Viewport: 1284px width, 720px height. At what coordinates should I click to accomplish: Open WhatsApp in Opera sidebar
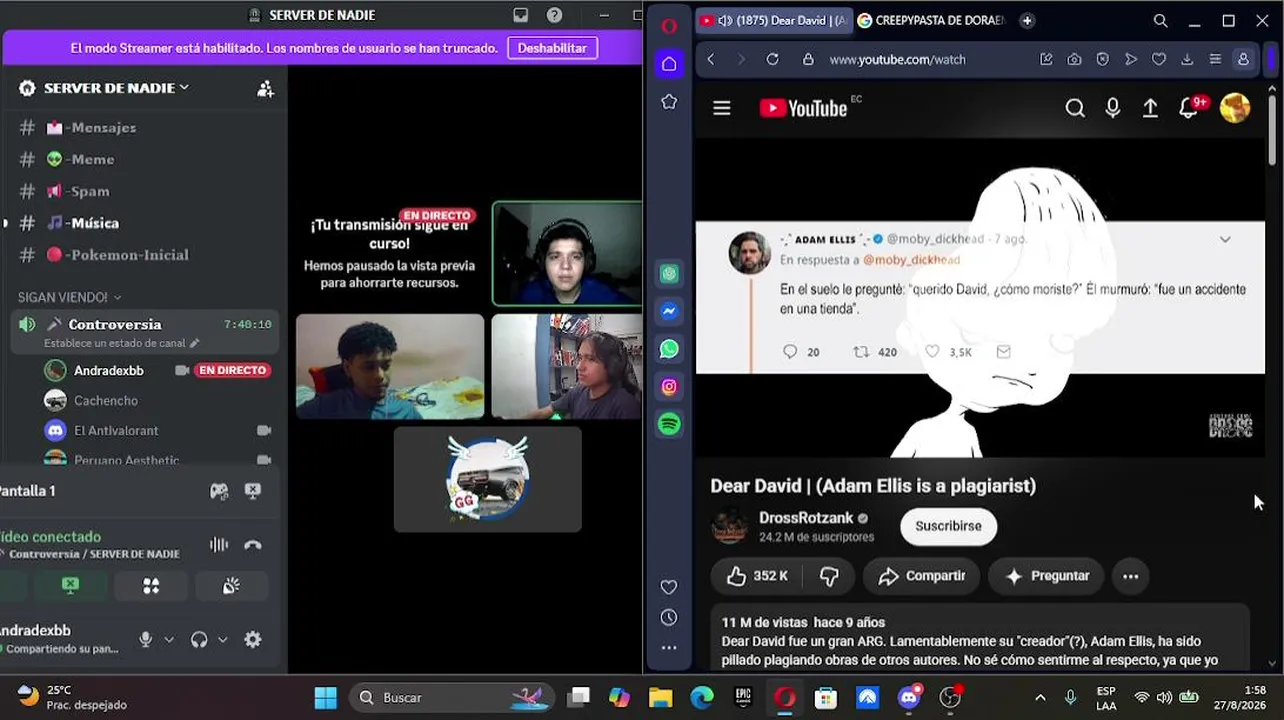tap(669, 349)
